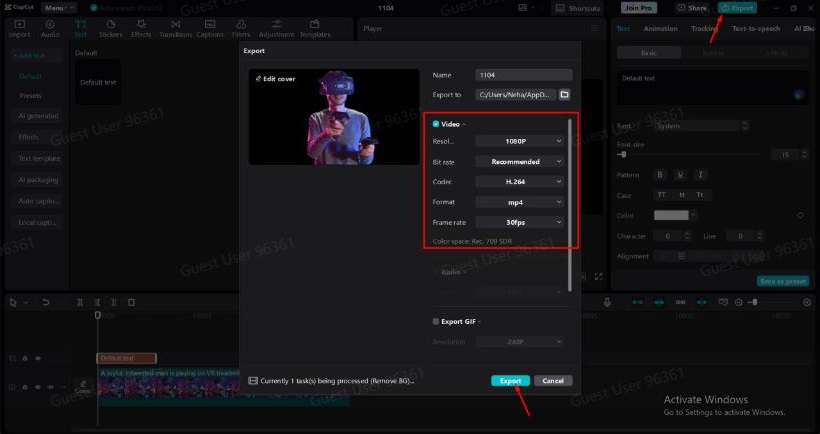Click the Edit cover pencil icon
820x434 pixels.
pos(258,78)
